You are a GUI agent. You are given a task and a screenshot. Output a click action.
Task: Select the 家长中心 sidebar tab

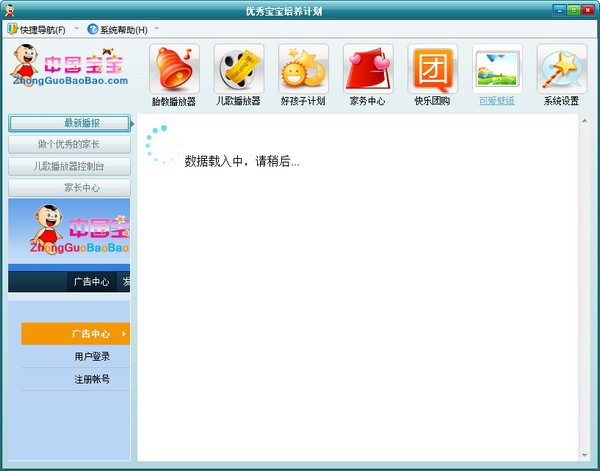point(68,187)
